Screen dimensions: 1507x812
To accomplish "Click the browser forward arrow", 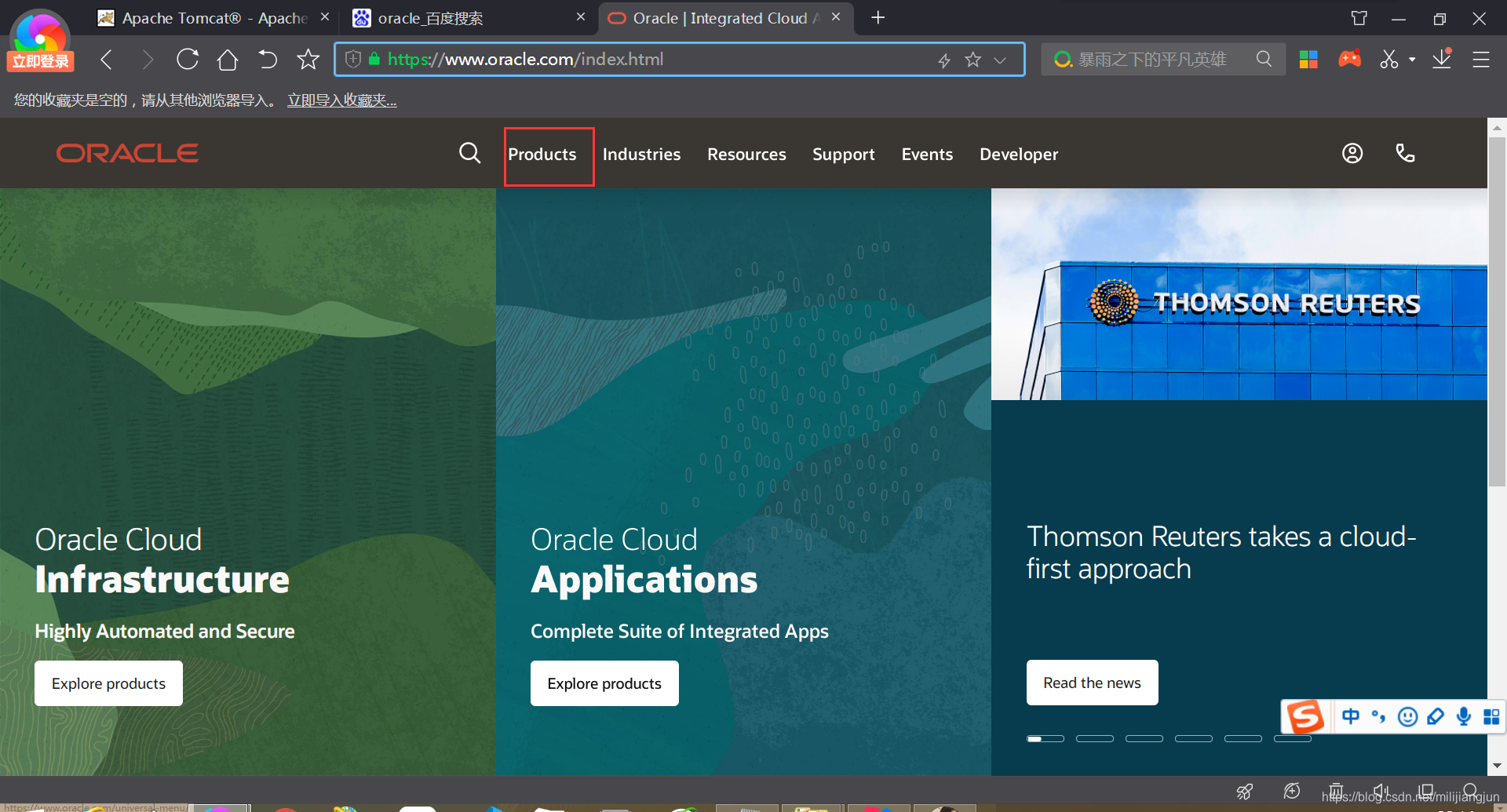I will click(147, 60).
